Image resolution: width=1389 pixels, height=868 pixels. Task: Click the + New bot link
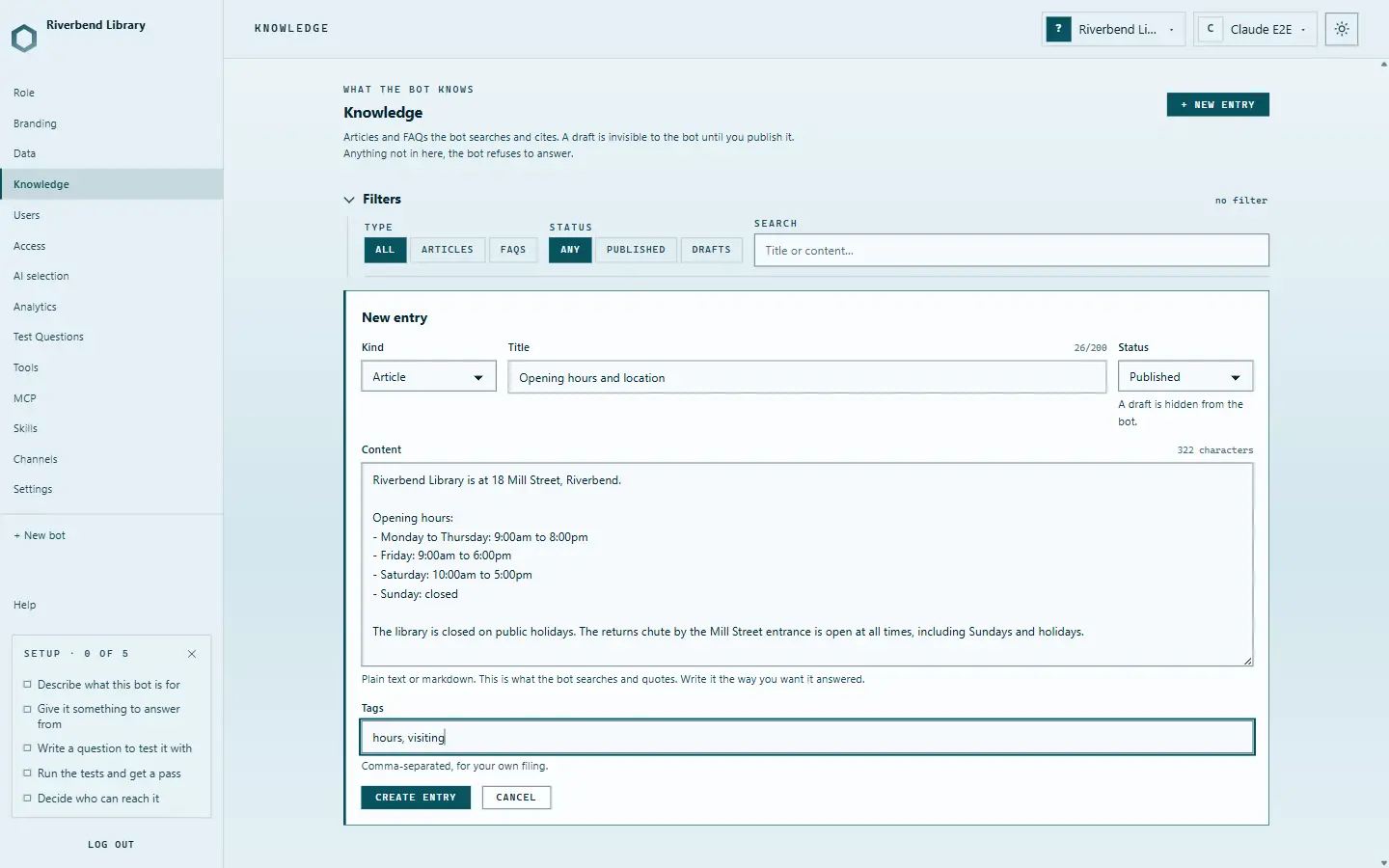click(x=40, y=535)
